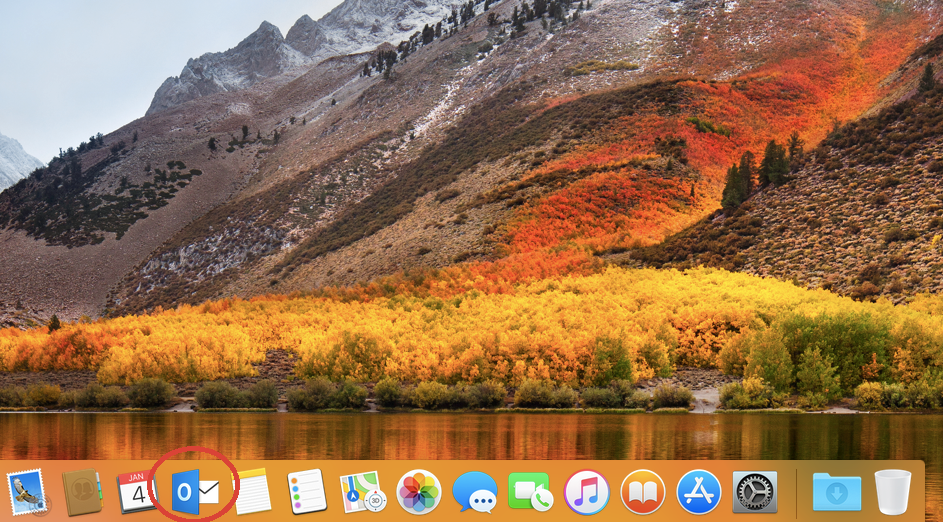Launch the iBooks app
The image size is (943, 522).
click(x=643, y=492)
